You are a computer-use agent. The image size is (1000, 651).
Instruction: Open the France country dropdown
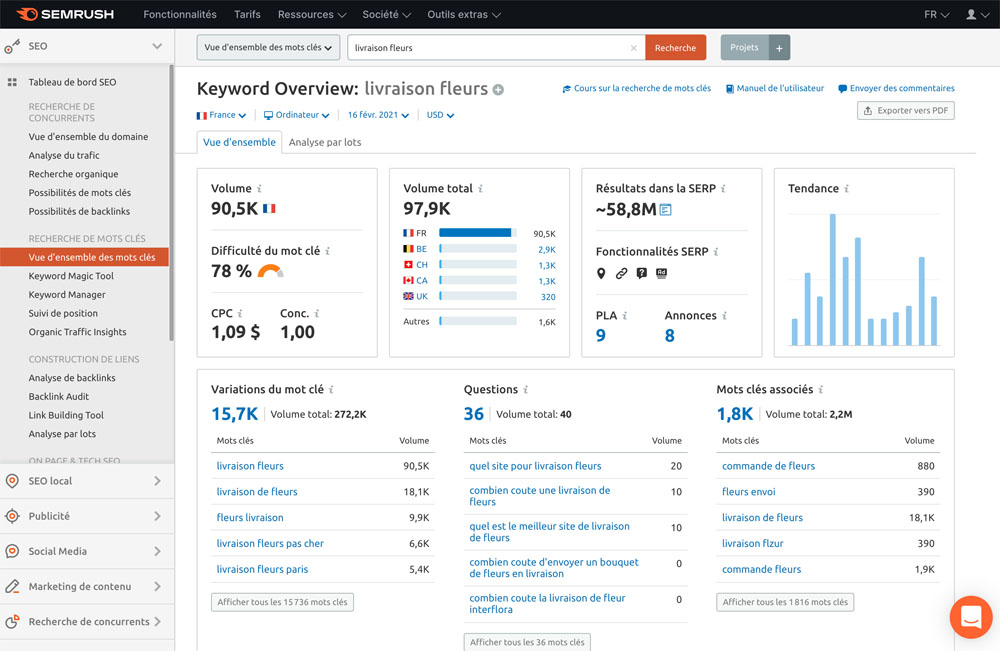[x=221, y=115]
